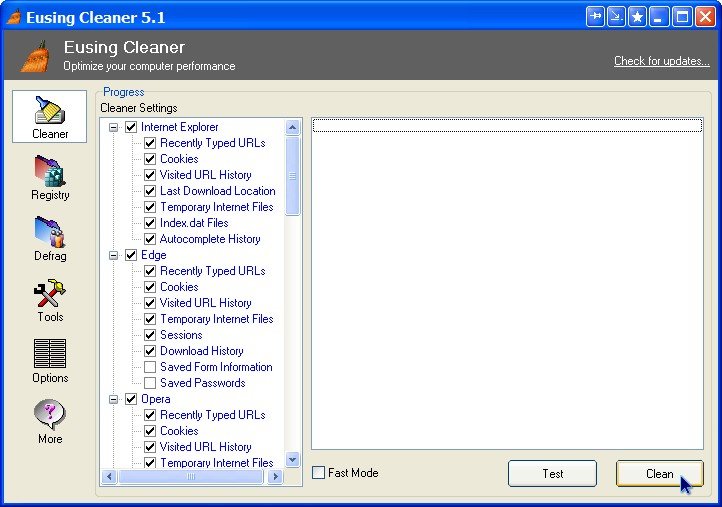Open the Check for updates link
722x507 pixels.
[662, 61]
